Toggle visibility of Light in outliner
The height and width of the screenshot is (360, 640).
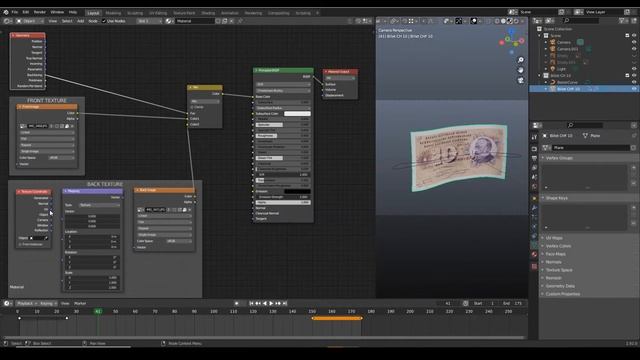click(x=634, y=69)
